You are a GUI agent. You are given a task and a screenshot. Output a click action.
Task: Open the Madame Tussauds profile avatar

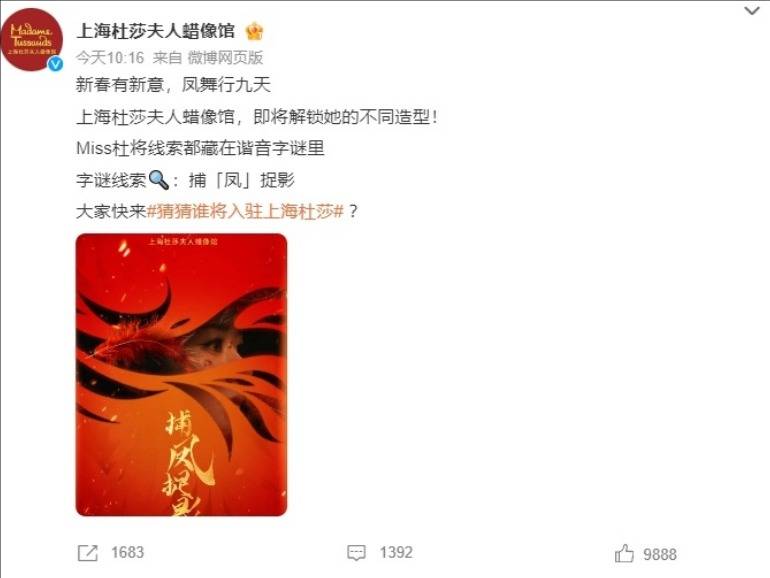pyautogui.click(x=31, y=39)
